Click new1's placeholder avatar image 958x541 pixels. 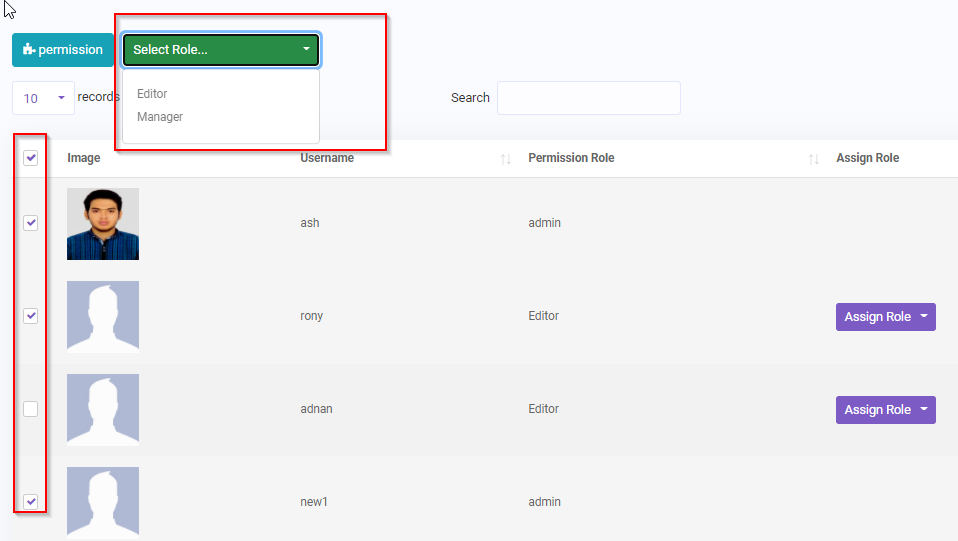click(x=103, y=502)
